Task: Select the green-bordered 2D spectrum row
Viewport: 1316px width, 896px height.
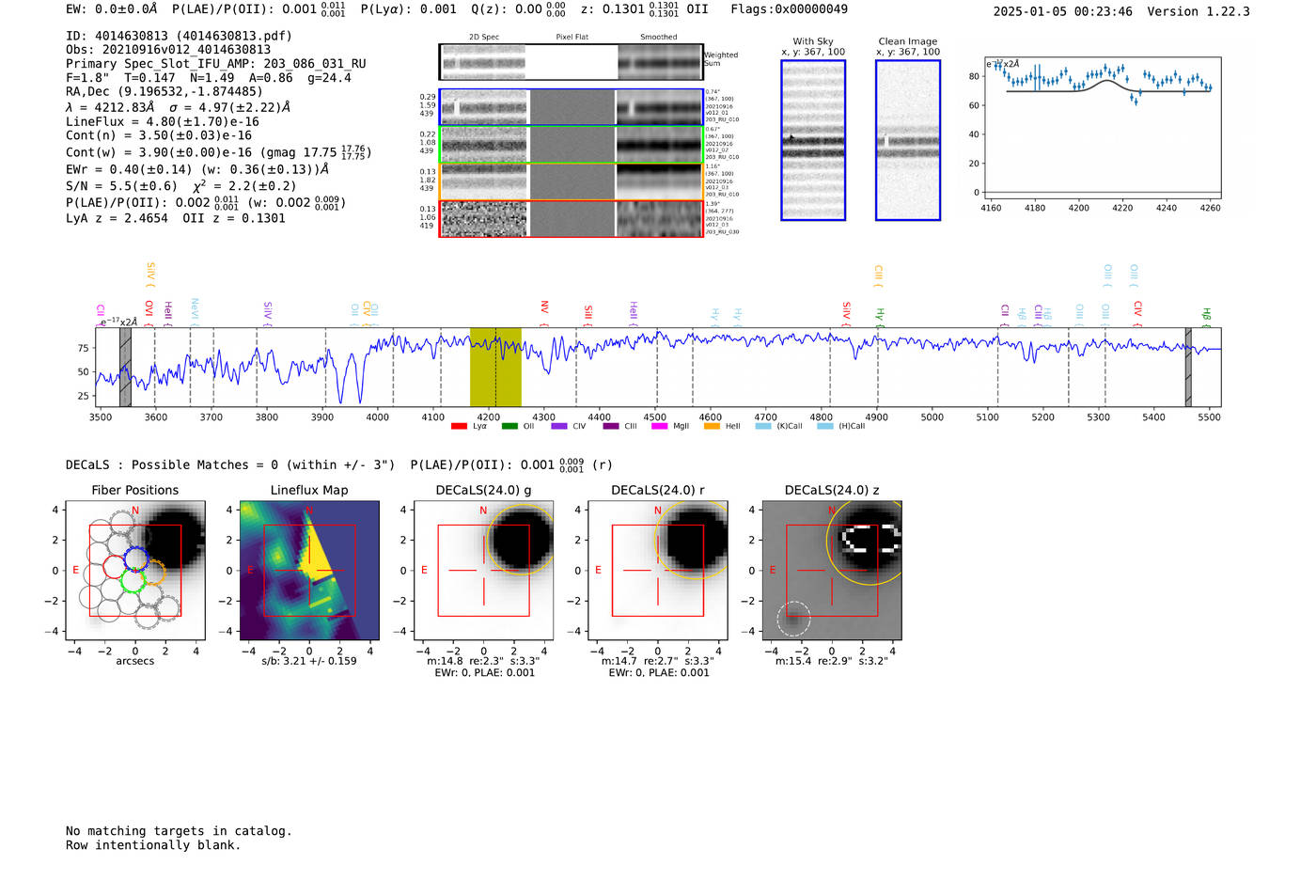Action: click(x=571, y=145)
